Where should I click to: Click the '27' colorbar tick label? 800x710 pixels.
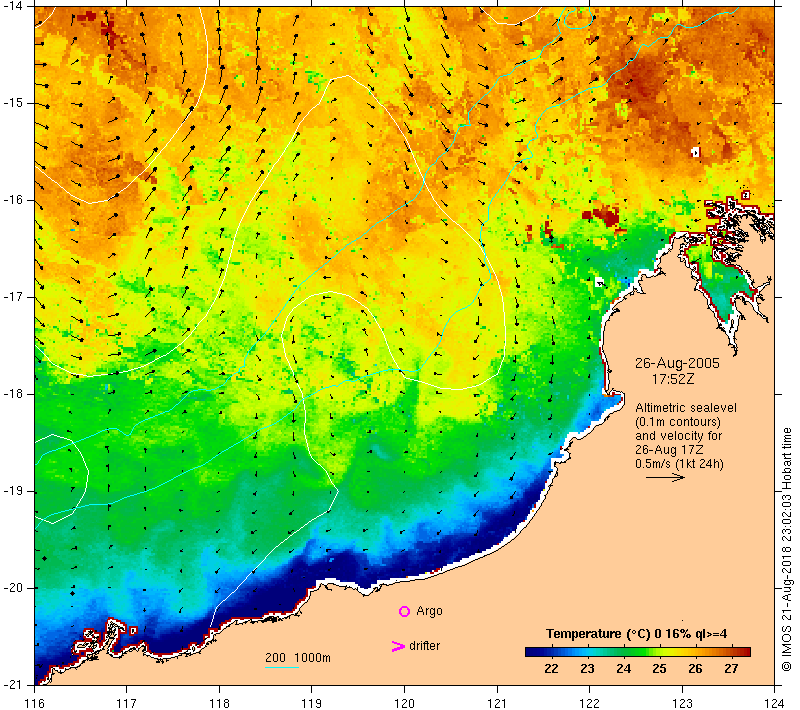731,669
